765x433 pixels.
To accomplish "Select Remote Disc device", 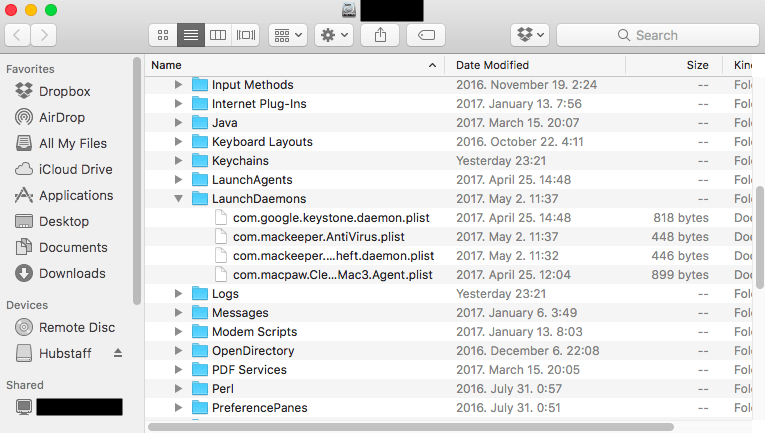I will click(65, 327).
